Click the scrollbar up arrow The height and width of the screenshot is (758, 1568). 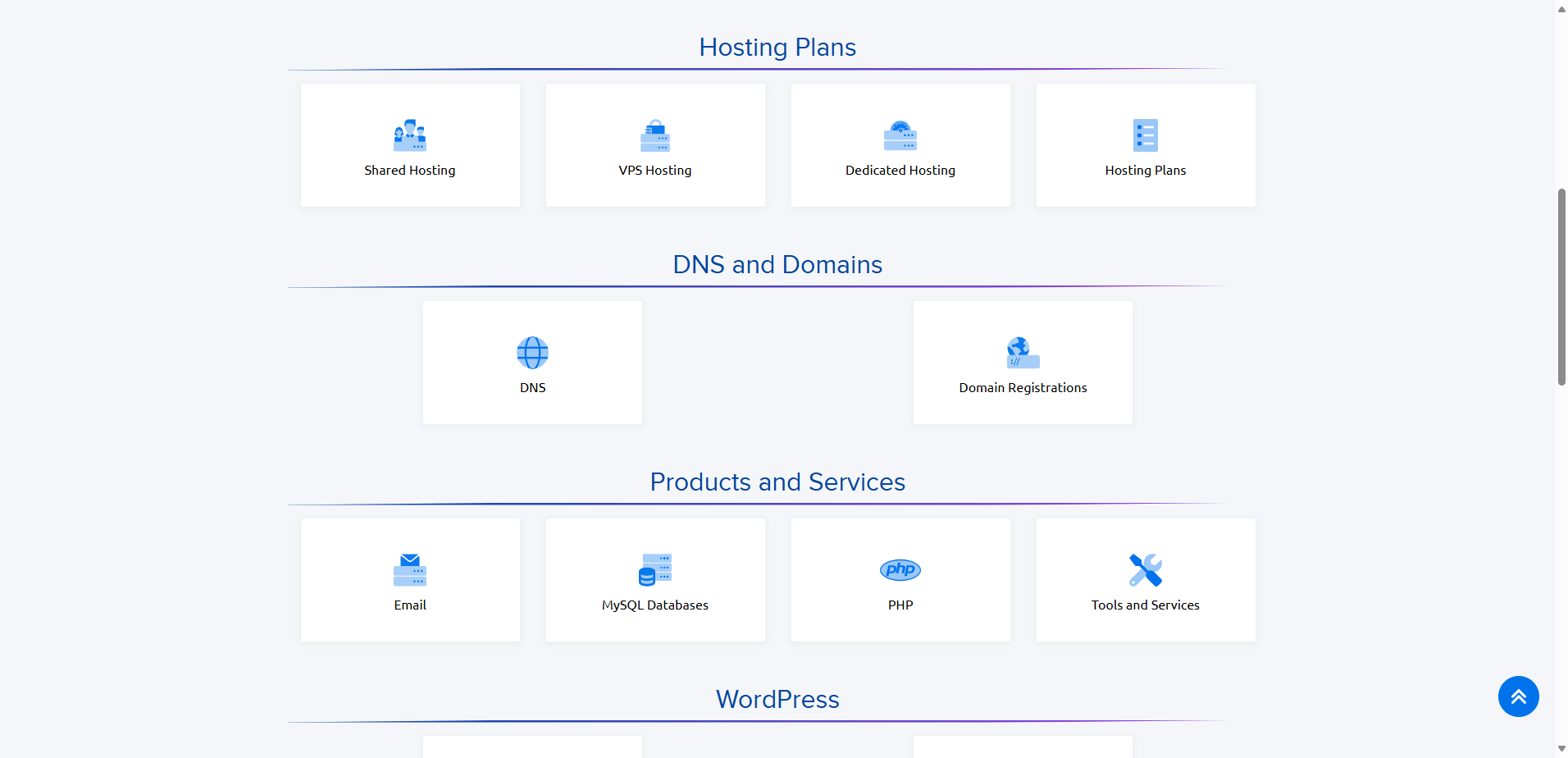pyautogui.click(x=1561, y=8)
